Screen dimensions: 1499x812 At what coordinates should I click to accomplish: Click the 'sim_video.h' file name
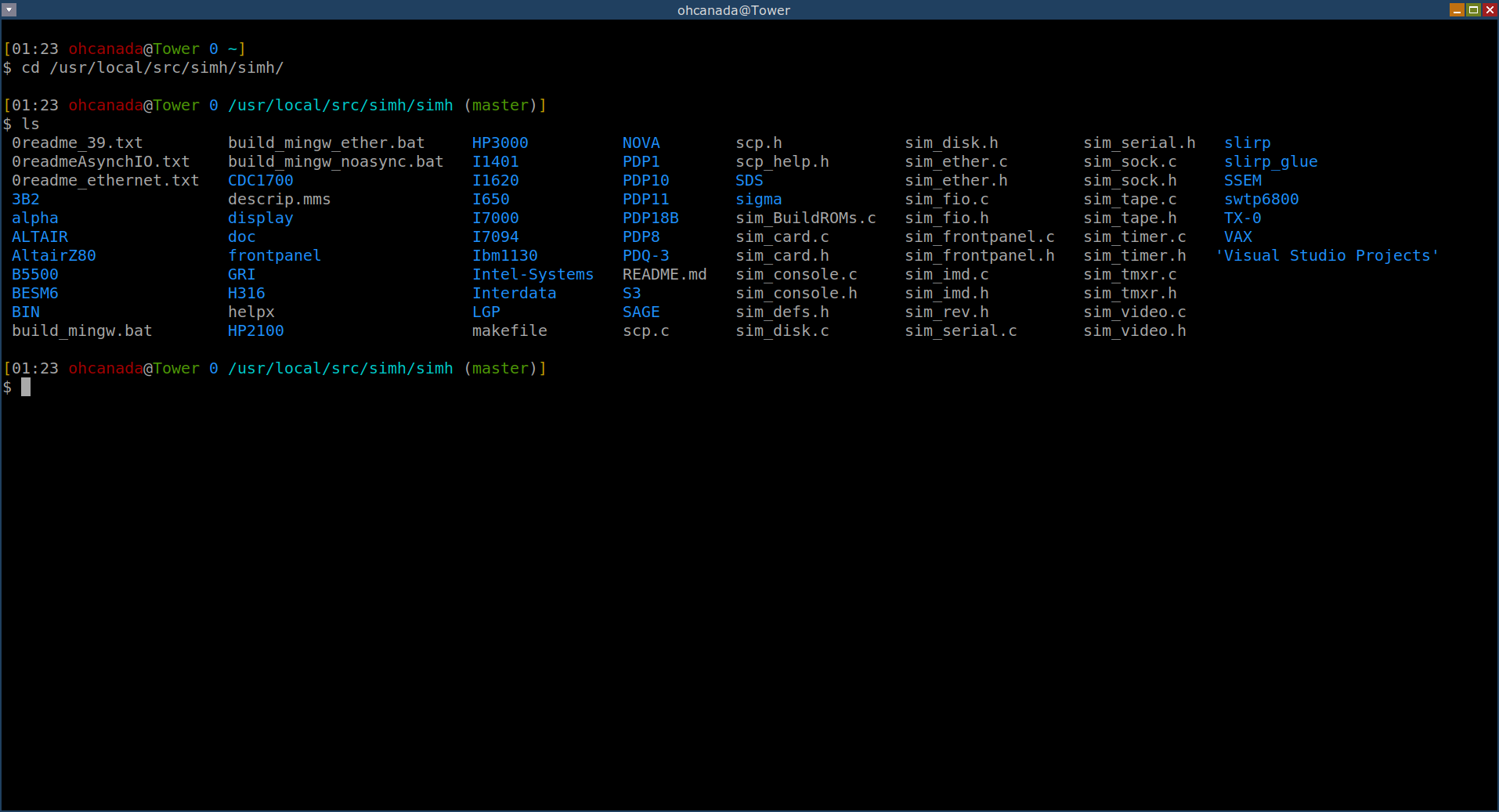[1135, 331]
